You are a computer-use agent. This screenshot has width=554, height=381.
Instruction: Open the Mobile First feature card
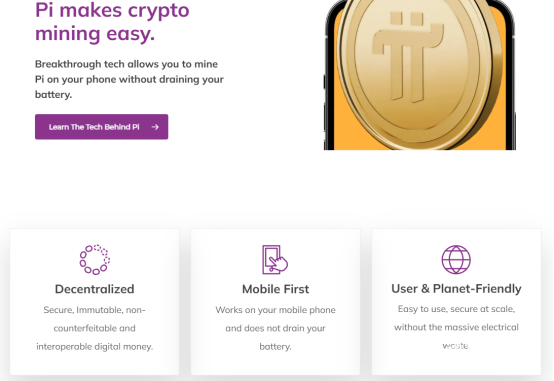click(x=276, y=301)
